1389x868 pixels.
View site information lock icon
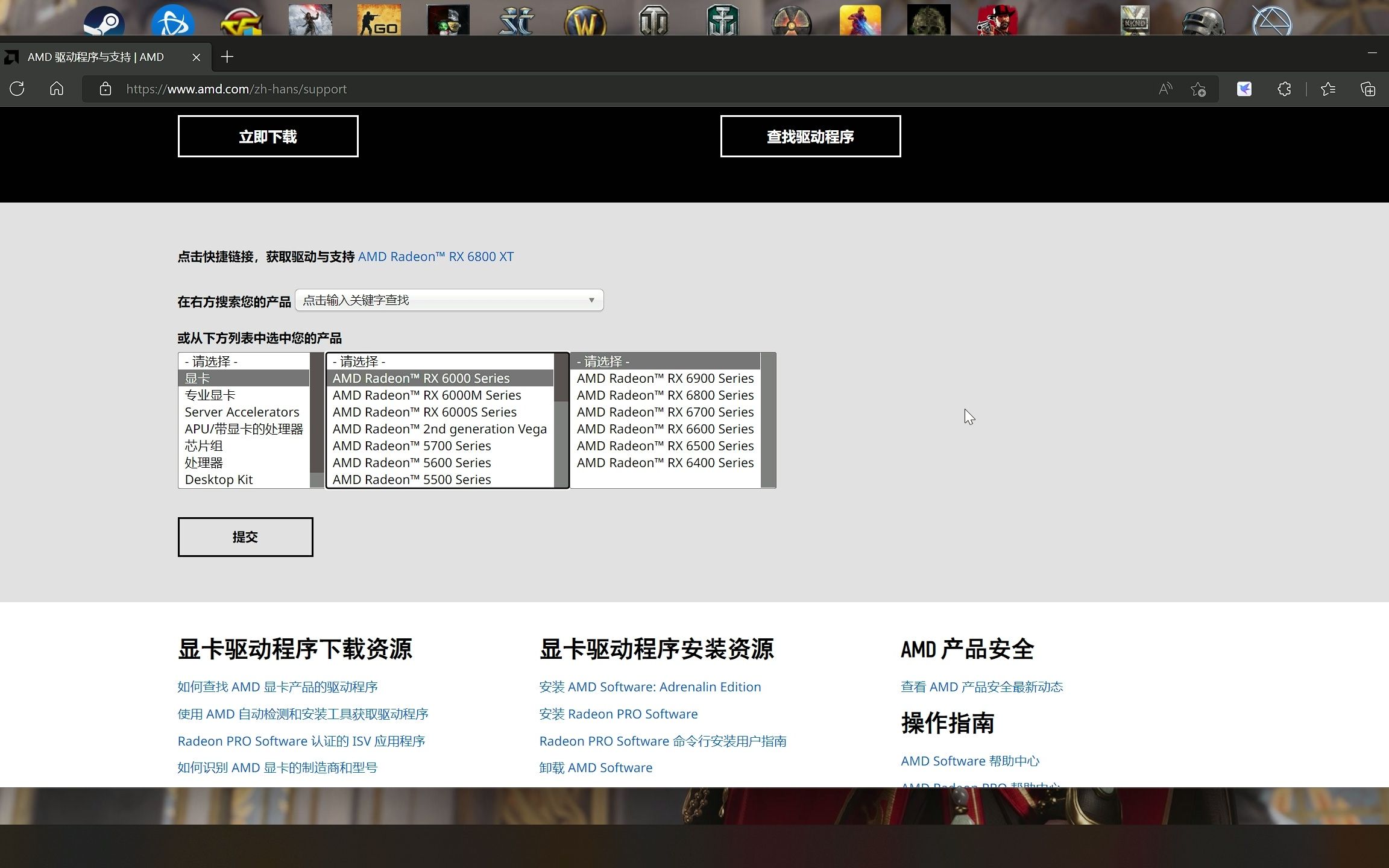point(106,89)
